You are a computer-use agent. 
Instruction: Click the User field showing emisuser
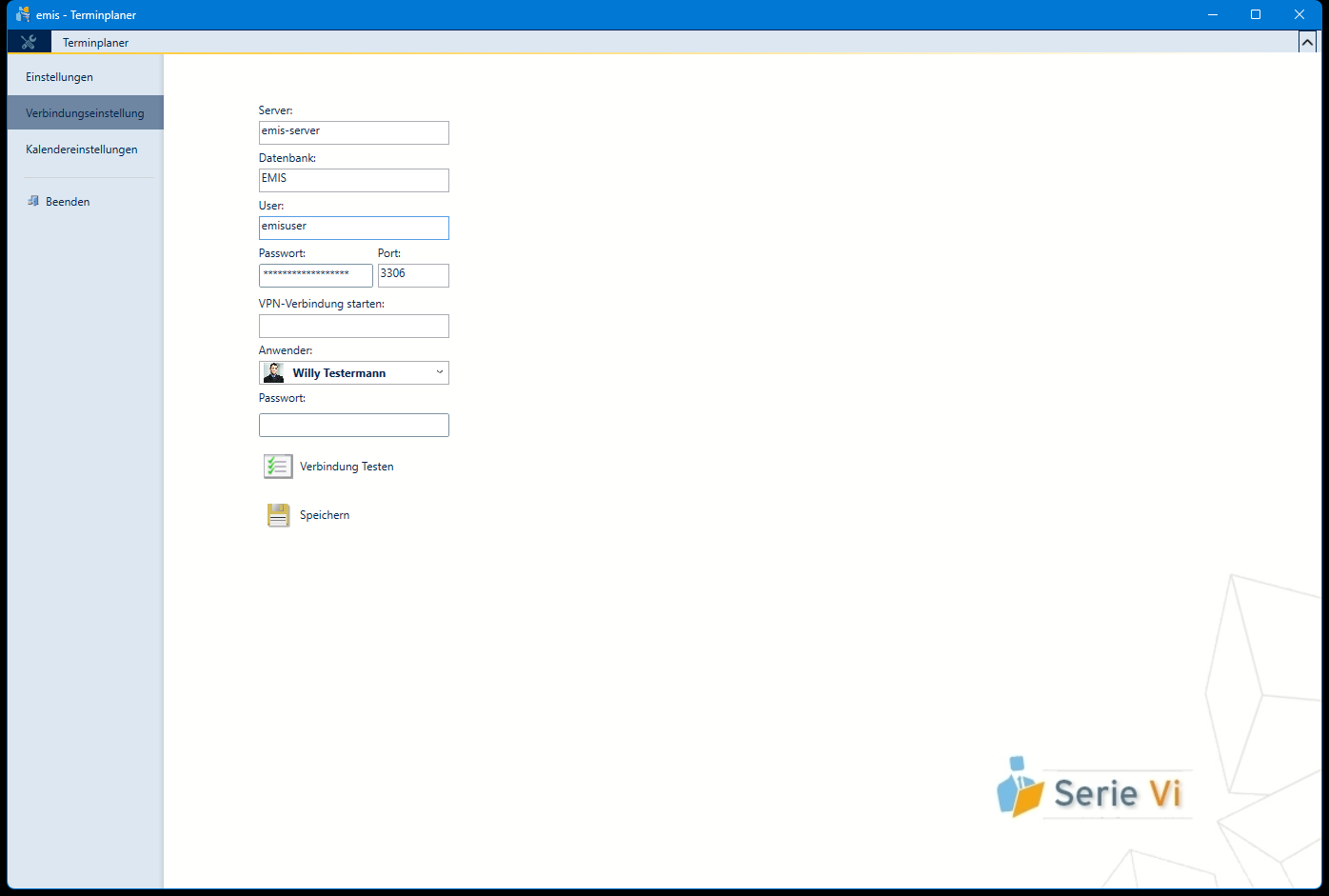pyautogui.click(x=354, y=228)
